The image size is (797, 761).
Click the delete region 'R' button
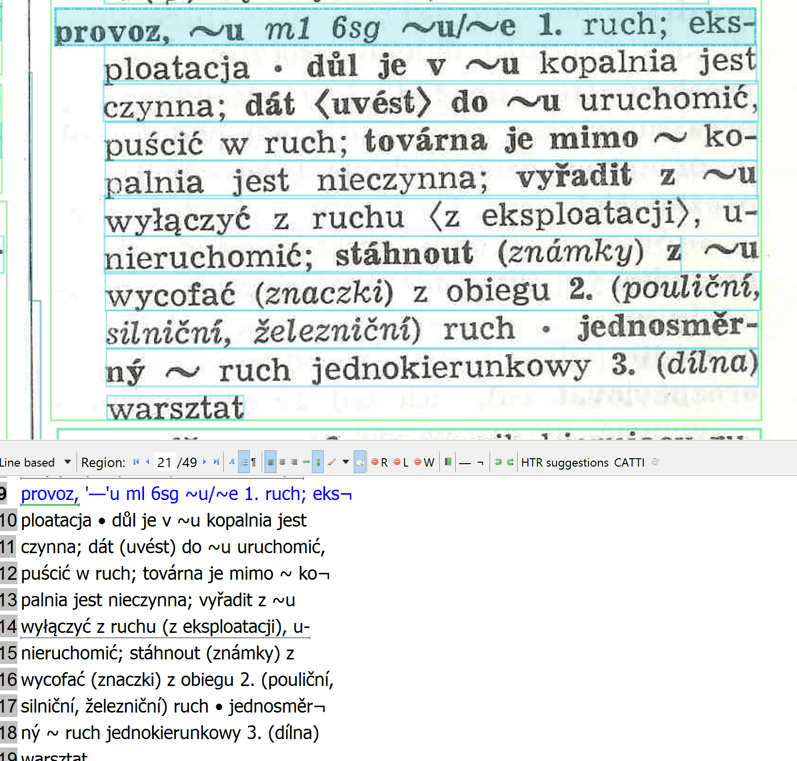(x=379, y=462)
